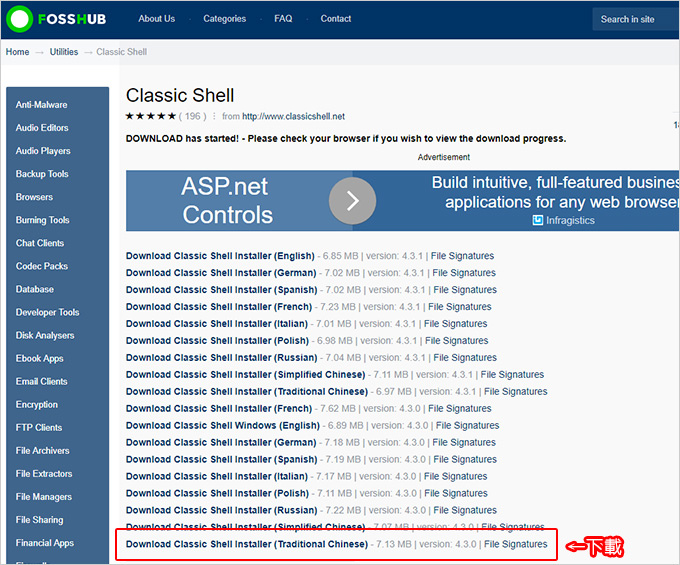The height and width of the screenshot is (565, 680).
Task: Download Traditional Chinese installer 7.13 MB
Action: pos(247,544)
